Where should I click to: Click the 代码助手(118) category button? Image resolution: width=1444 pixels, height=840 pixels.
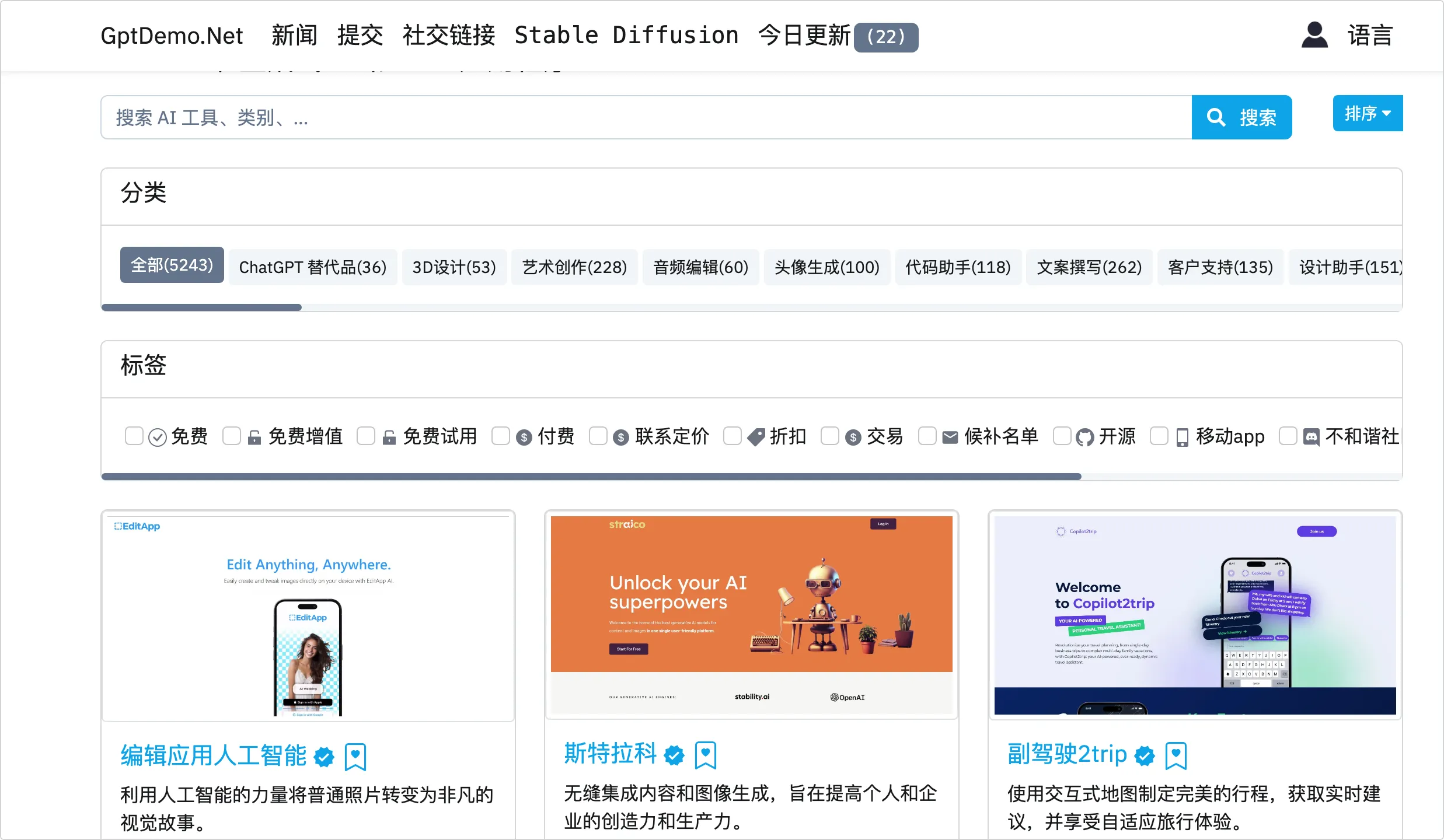[958, 267]
